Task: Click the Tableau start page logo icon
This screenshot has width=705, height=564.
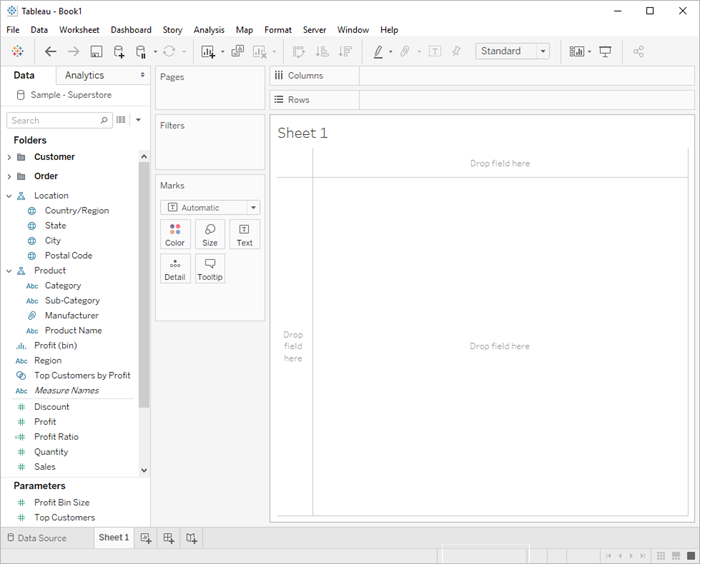Action: (17, 51)
